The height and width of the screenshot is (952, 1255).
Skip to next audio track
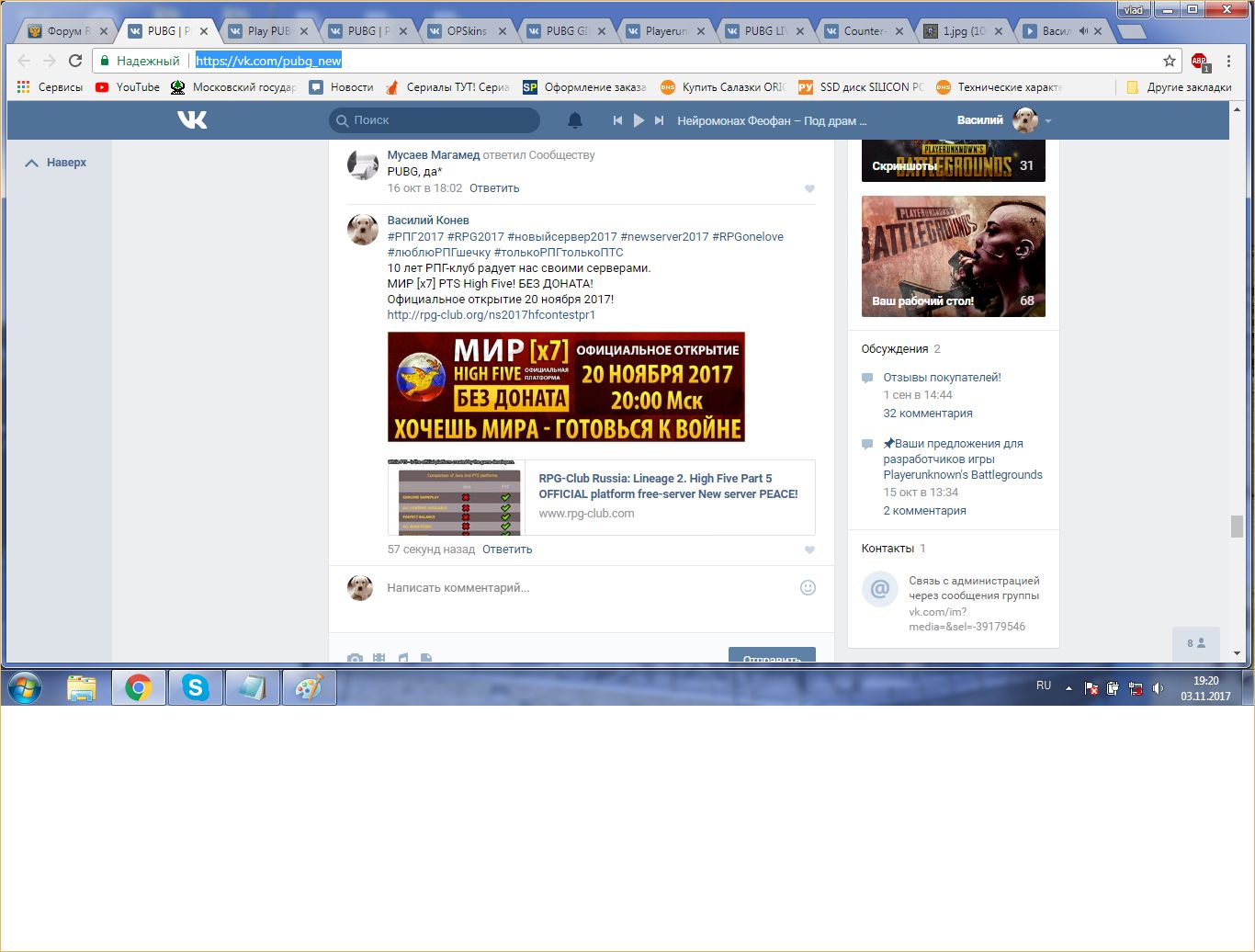point(659,120)
